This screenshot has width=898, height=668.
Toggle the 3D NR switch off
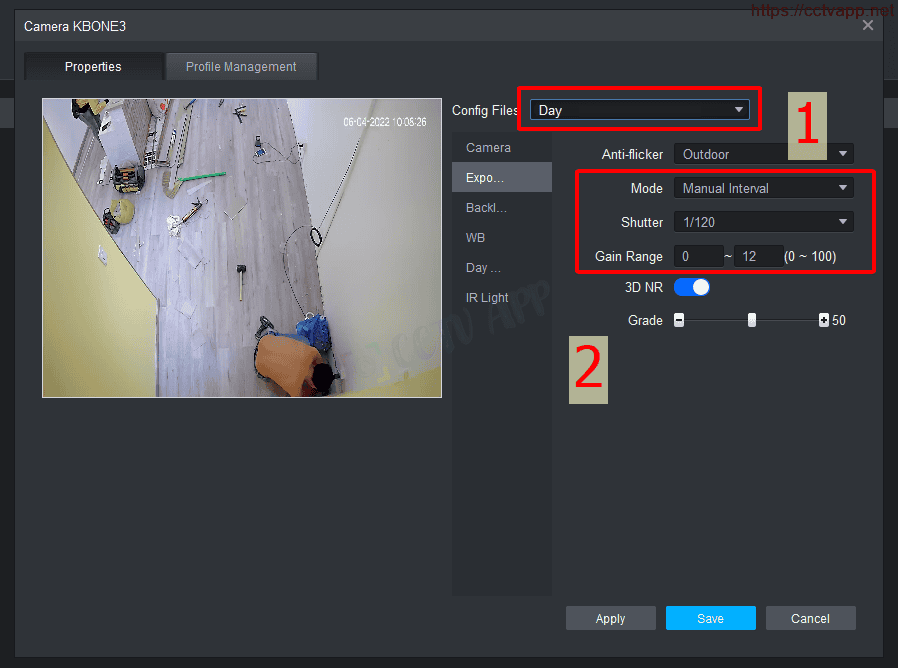click(x=692, y=288)
